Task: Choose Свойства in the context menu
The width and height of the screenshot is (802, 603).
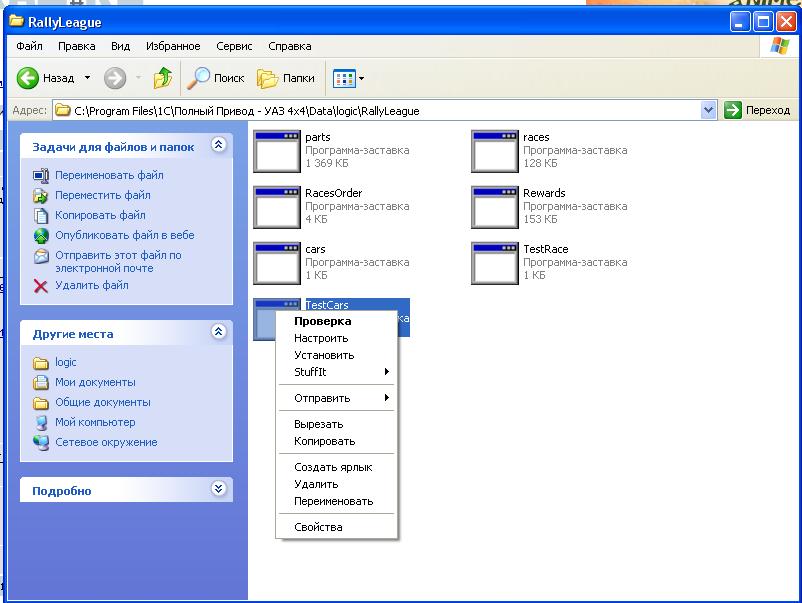Action: pyautogui.click(x=337, y=527)
